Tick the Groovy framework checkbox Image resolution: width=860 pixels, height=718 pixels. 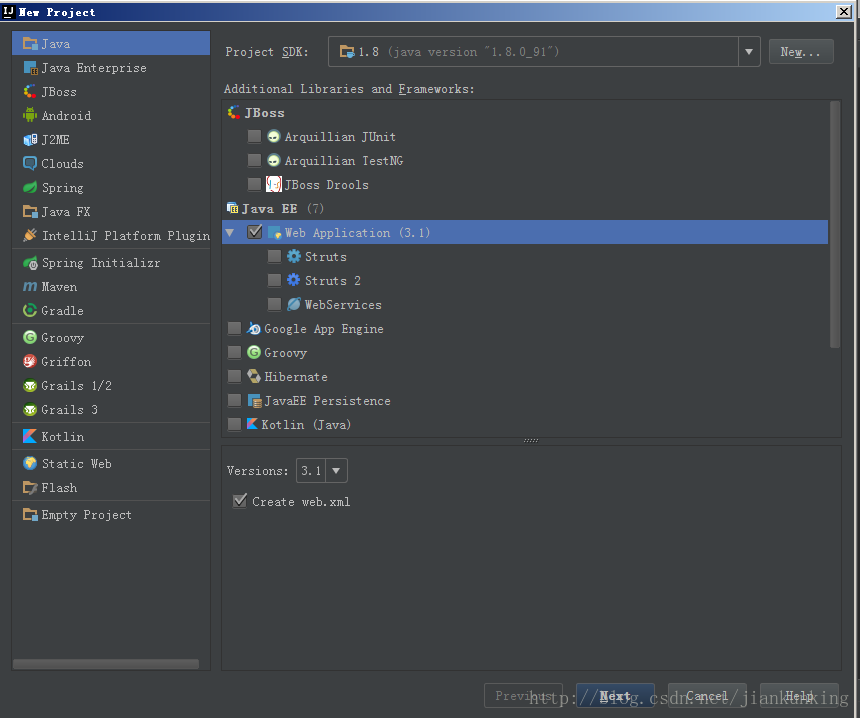pos(234,352)
